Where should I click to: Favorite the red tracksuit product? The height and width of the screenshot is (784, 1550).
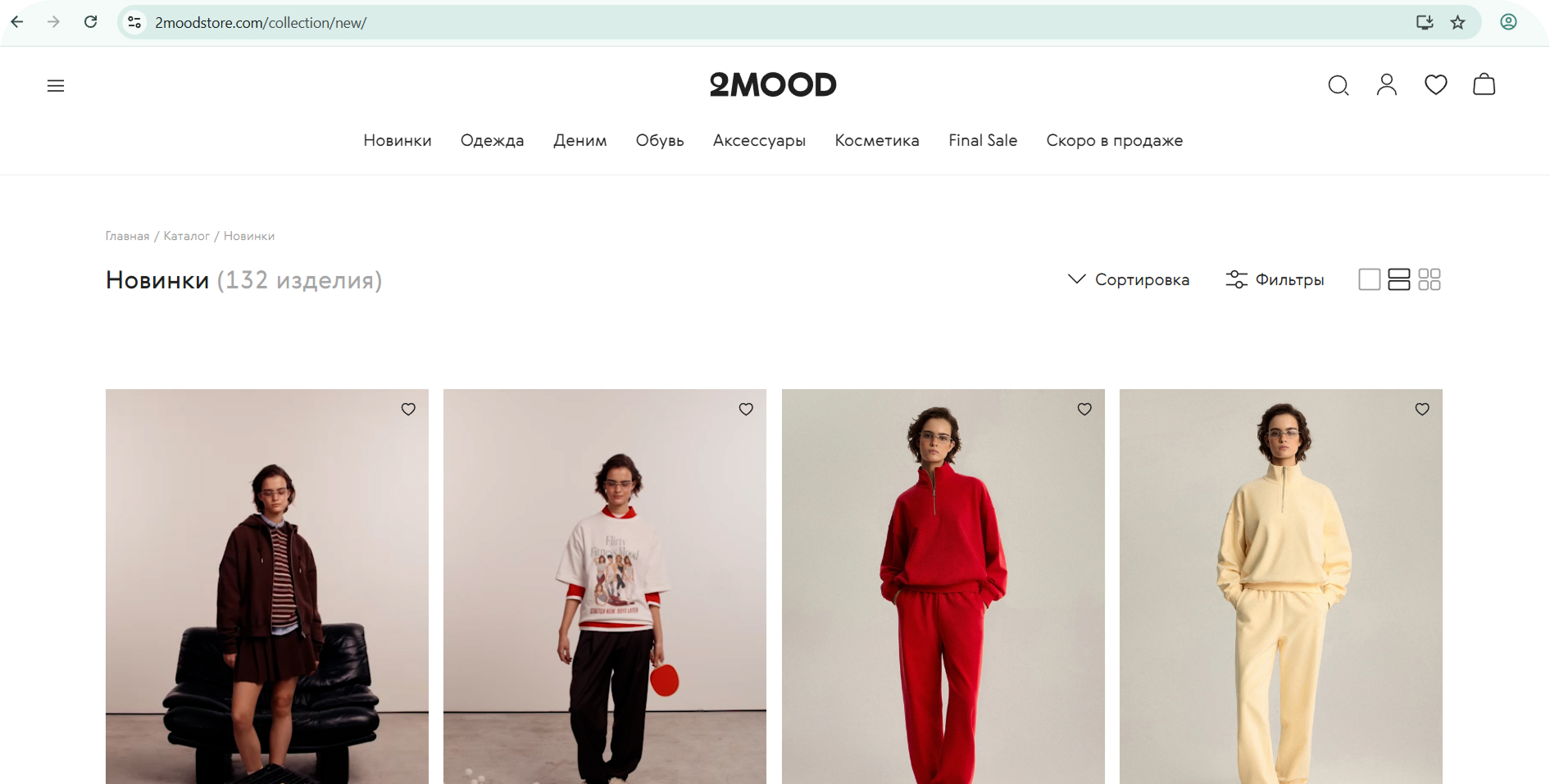pyautogui.click(x=1084, y=409)
